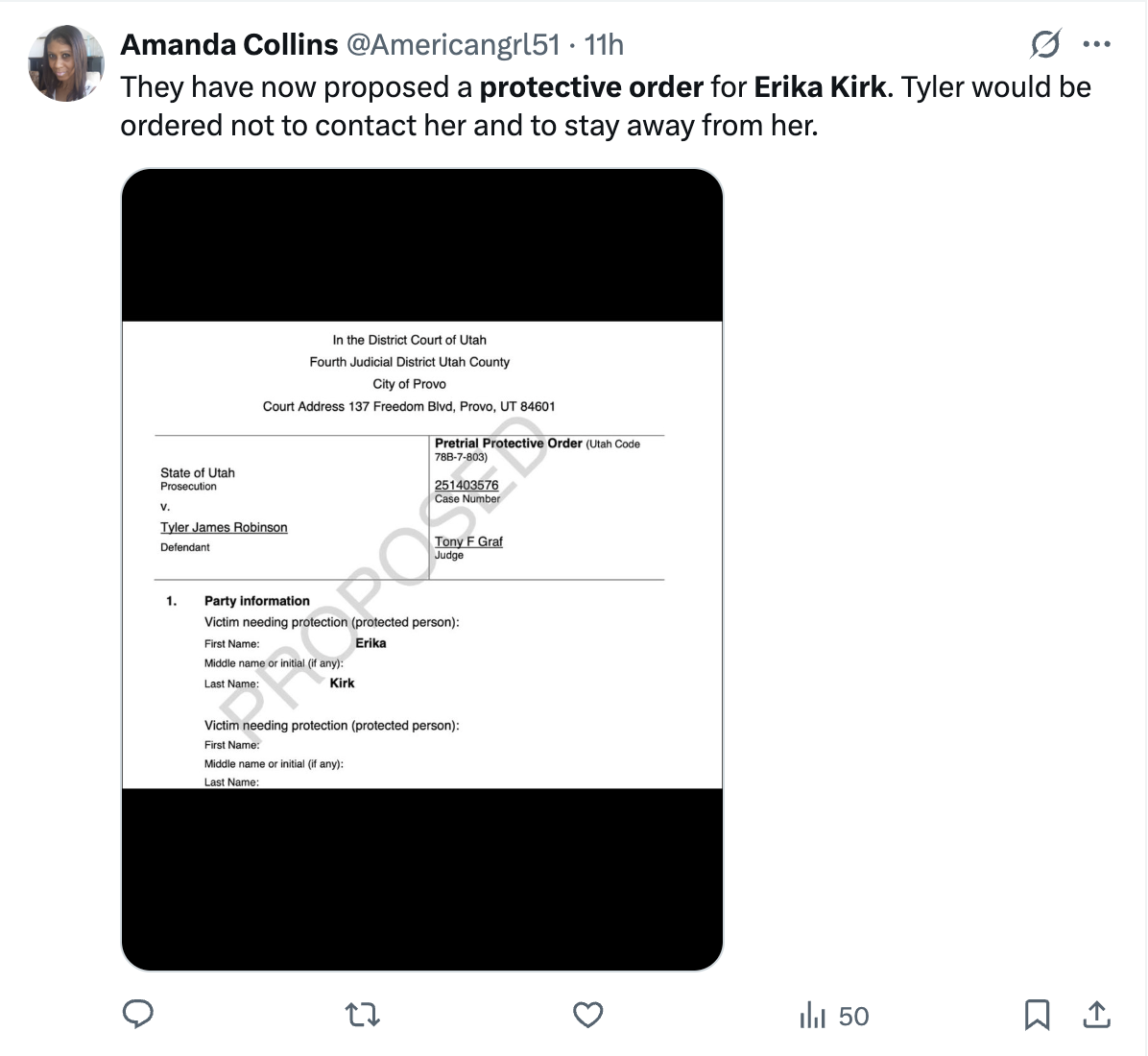Click the Tyler James Robinson defendant name

[x=224, y=527]
